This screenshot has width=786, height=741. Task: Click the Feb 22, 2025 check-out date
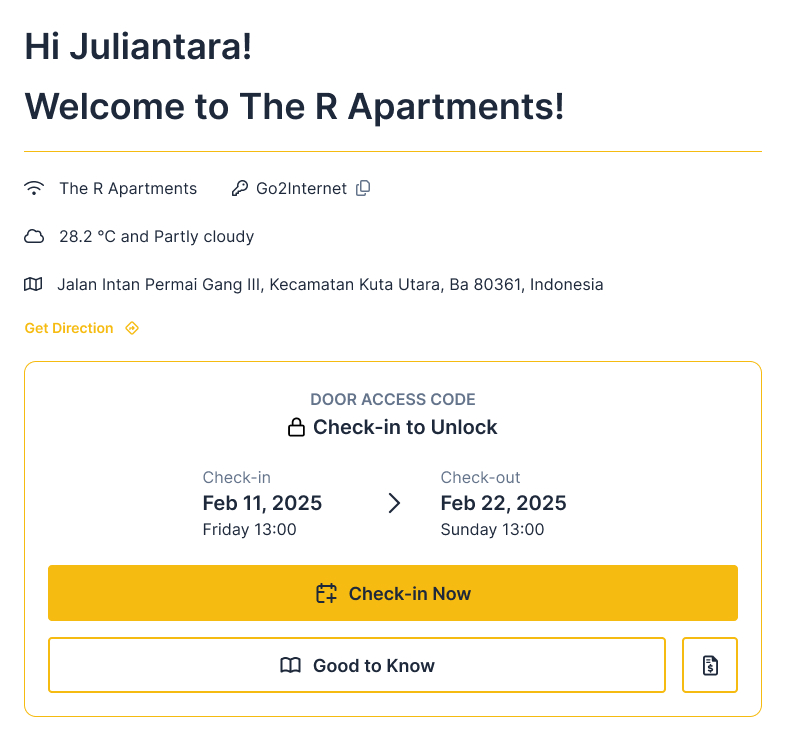tap(503, 503)
